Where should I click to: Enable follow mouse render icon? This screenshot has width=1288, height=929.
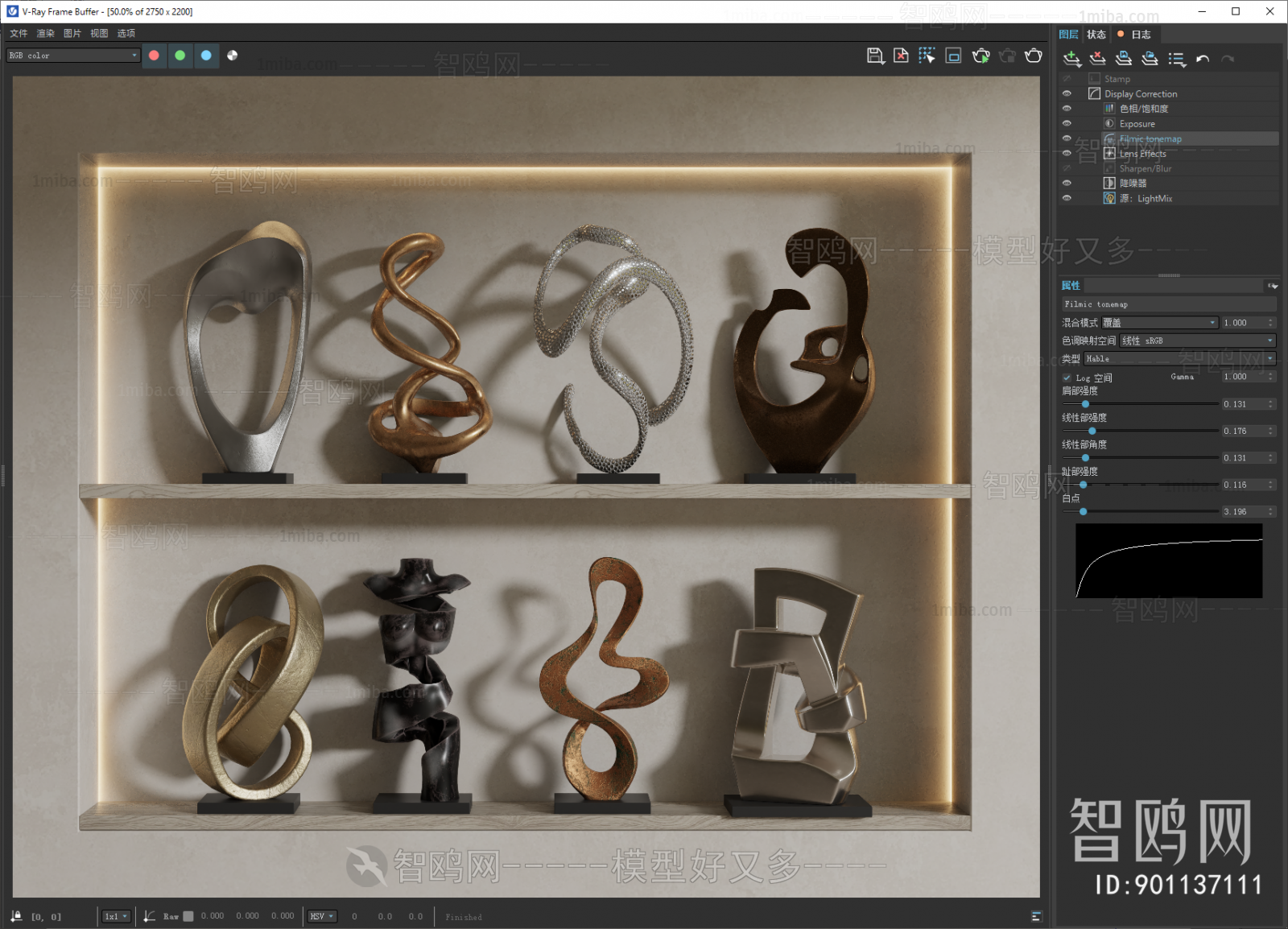(x=927, y=56)
